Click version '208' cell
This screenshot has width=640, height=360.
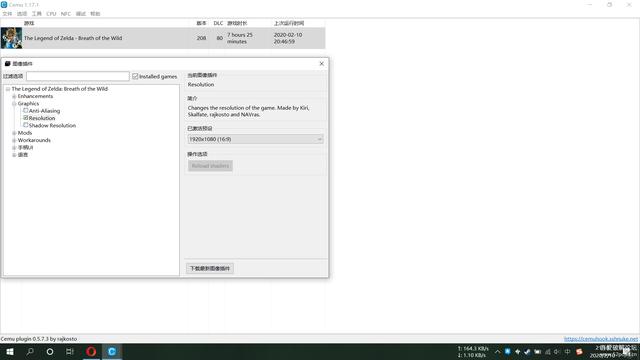(201, 38)
